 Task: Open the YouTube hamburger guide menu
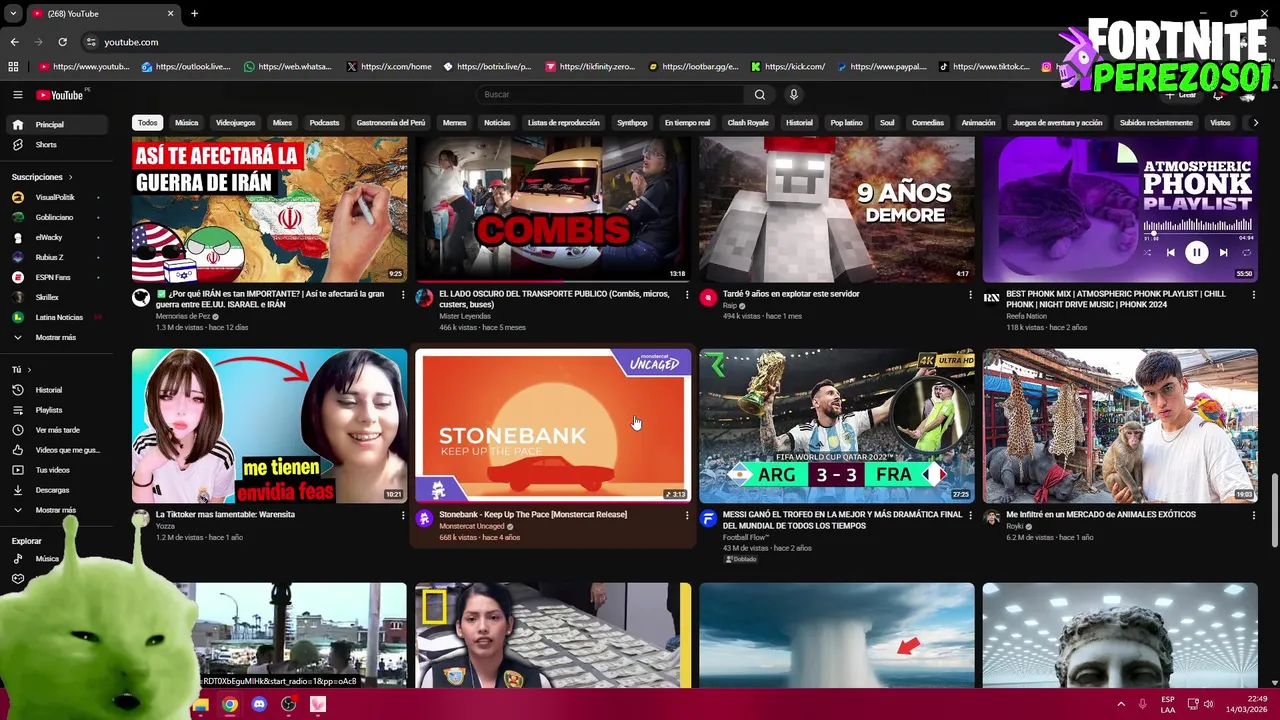(17, 95)
